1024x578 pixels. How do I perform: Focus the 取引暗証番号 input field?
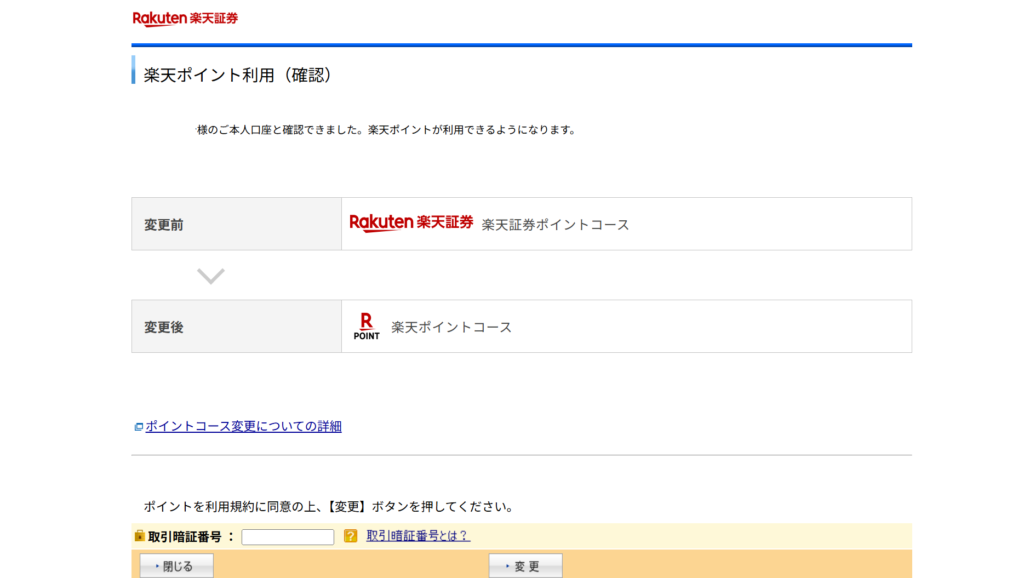tap(288, 537)
